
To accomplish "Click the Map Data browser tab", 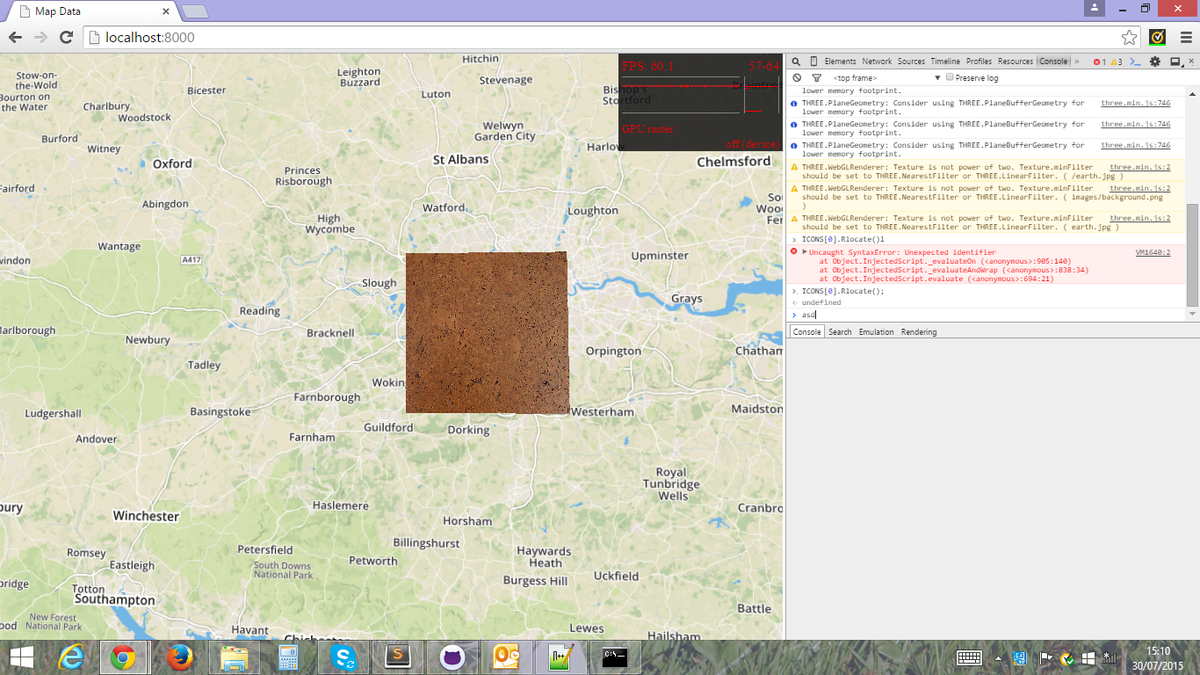I will tap(93, 12).
